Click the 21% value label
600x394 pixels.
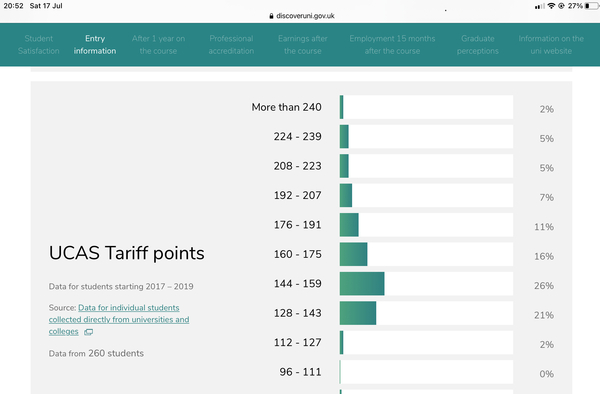[544, 315]
